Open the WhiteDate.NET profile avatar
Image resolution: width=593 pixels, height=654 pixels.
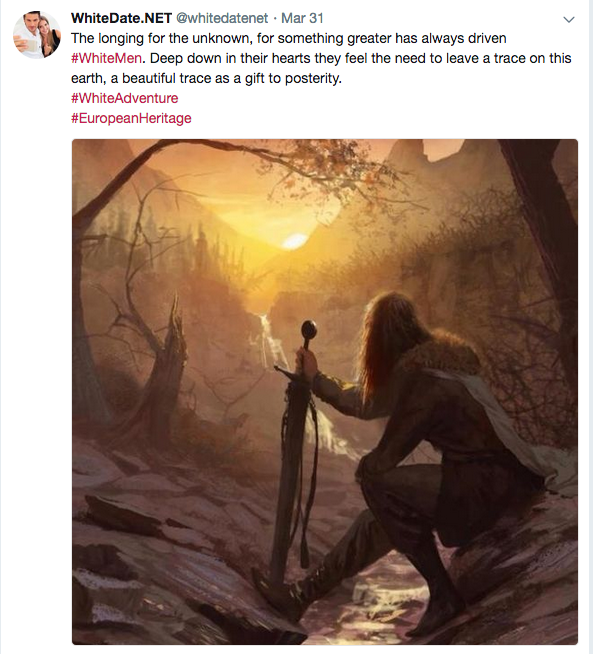[37, 35]
